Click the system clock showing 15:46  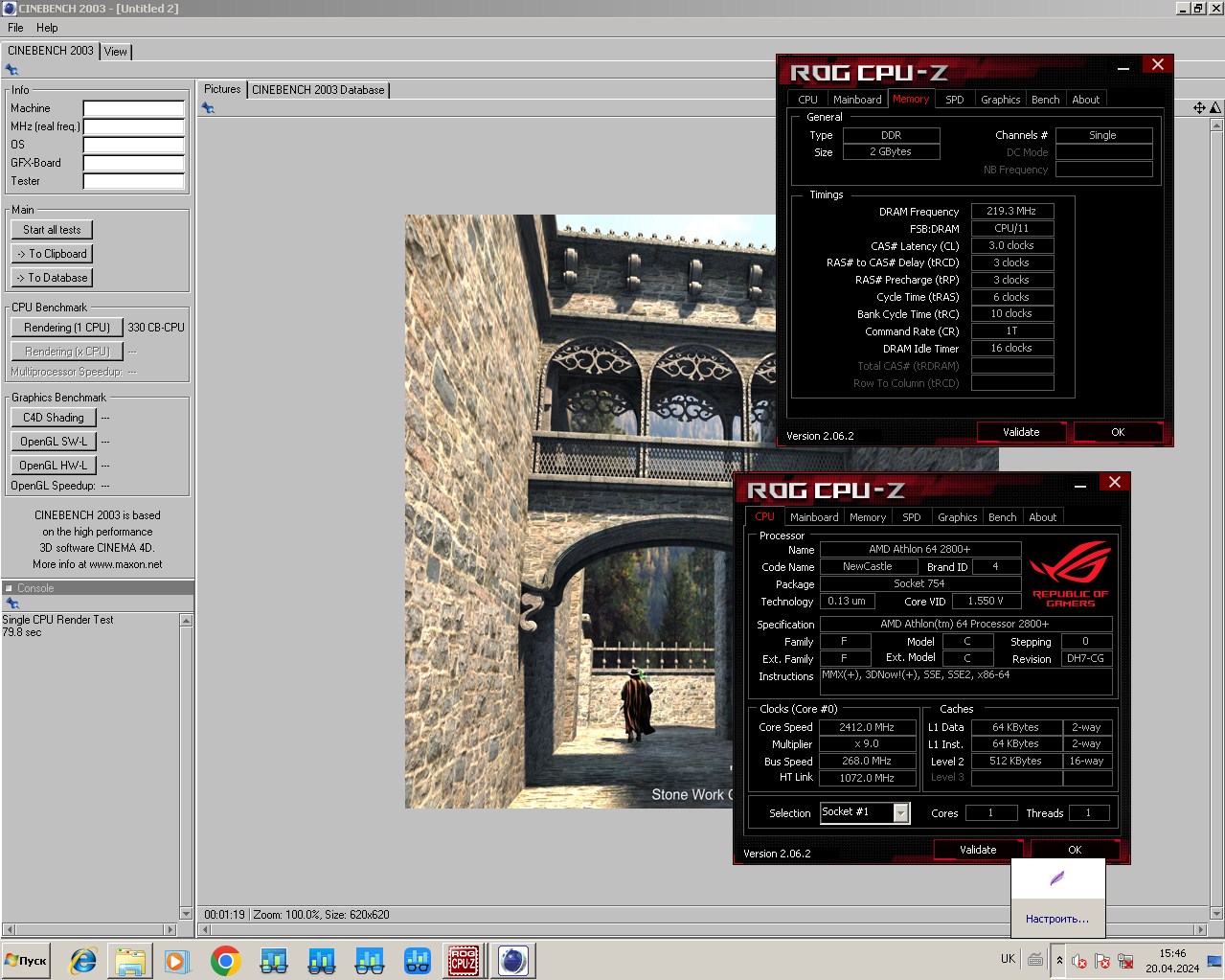(1172, 953)
